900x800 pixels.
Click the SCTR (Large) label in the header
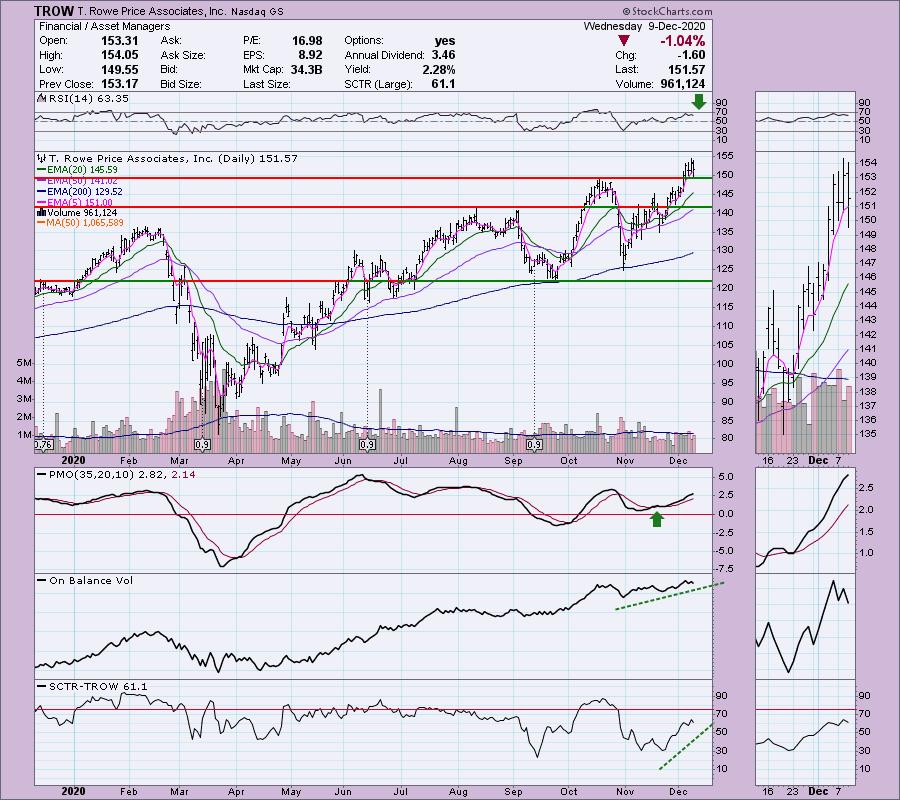tap(378, 84)
